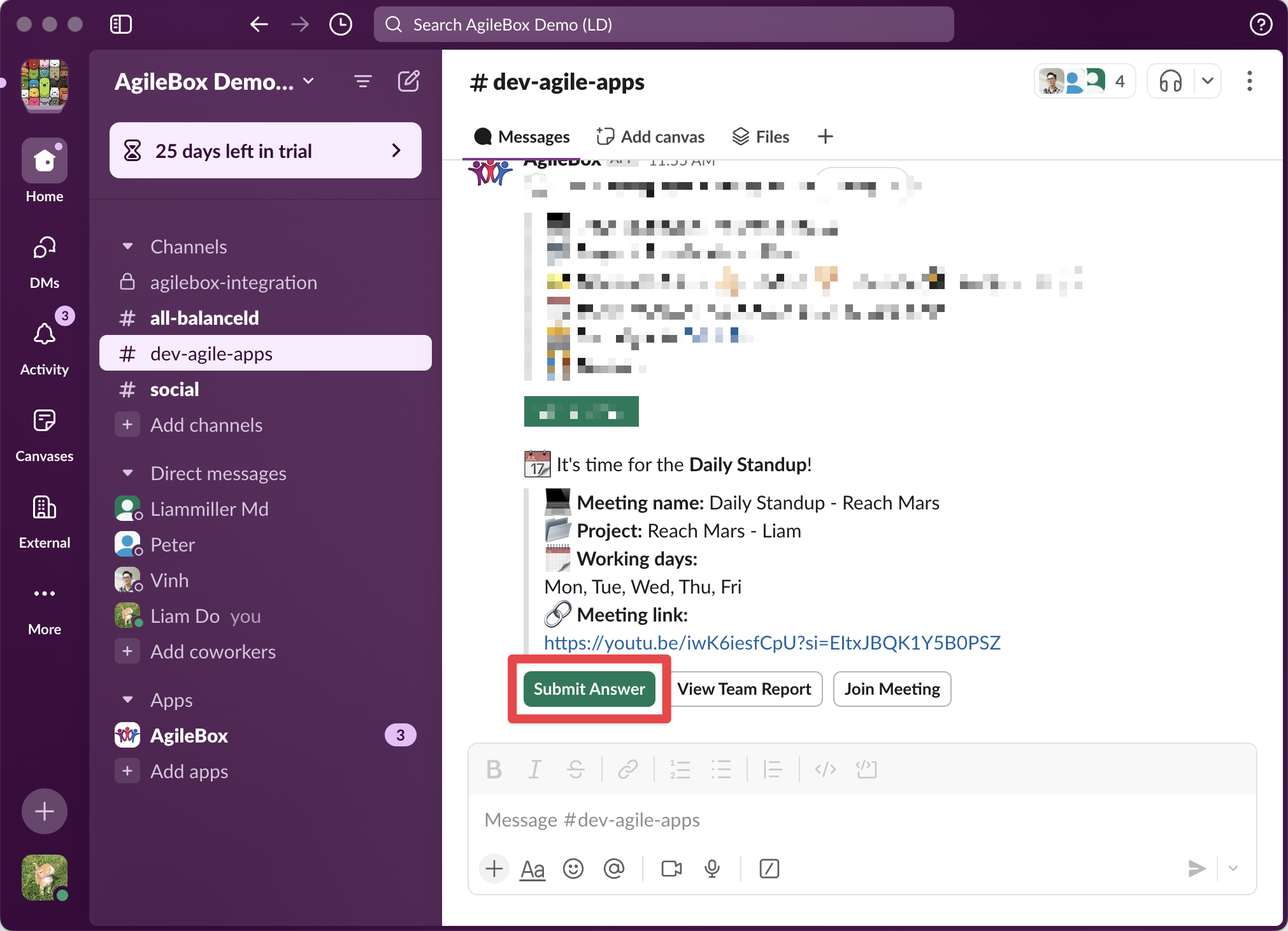Click the microphone audio clip icon
The width and height of the screenshot is (1288, 931).
coord(712,869)
